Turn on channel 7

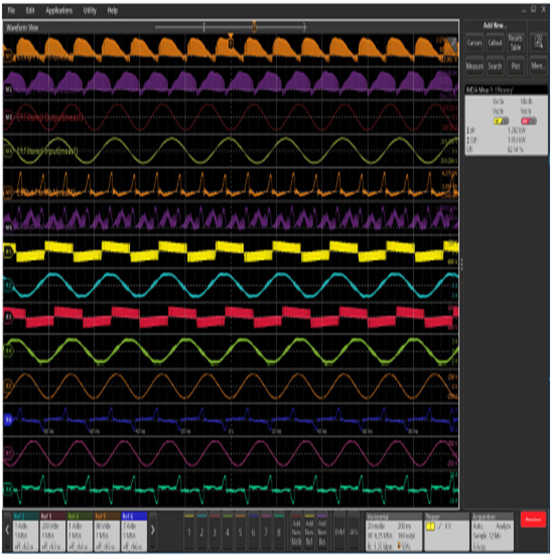pyautogui.click(x=266, y=532)
